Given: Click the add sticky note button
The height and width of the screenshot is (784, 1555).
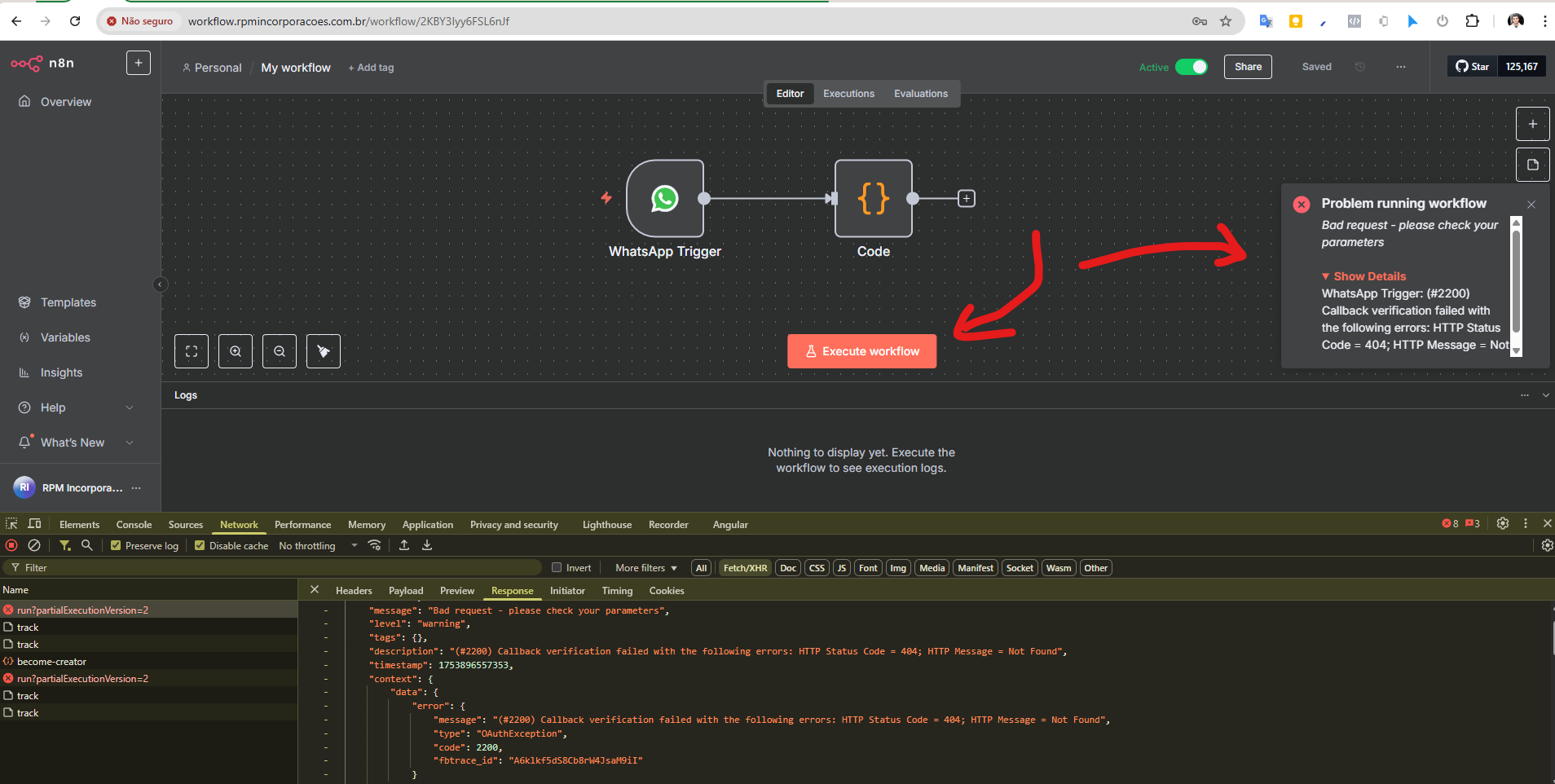Looking at the screenshot, I should [1532, 165].
